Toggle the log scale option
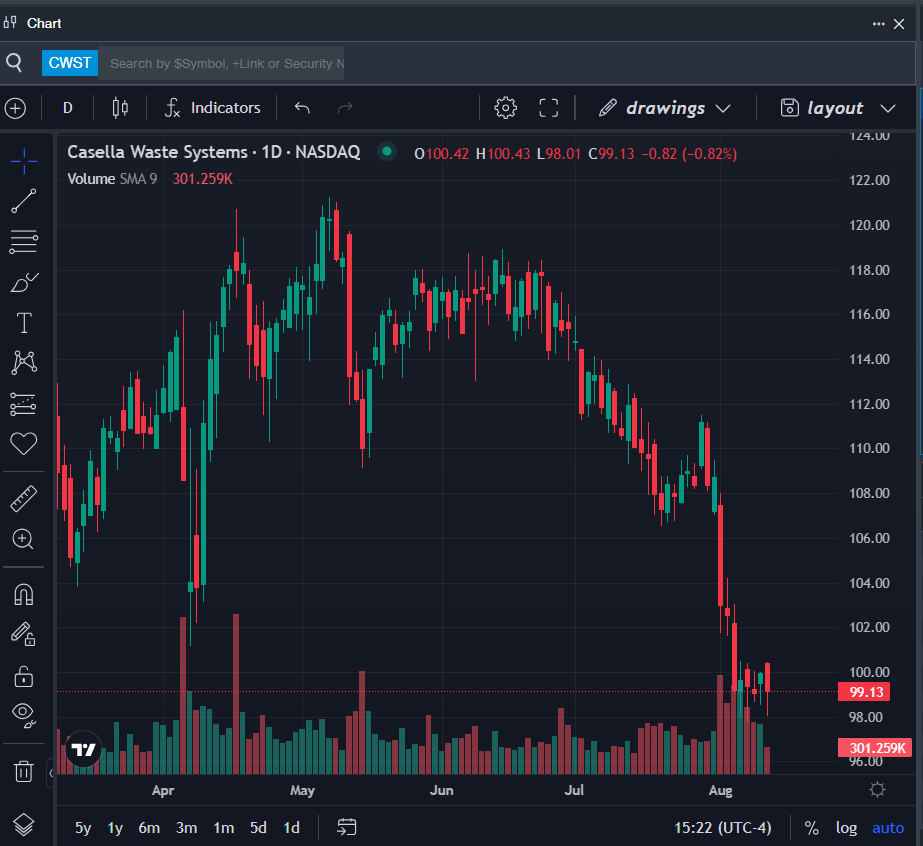The width and height of the screenshot is (923, 846). coord(846,828)
